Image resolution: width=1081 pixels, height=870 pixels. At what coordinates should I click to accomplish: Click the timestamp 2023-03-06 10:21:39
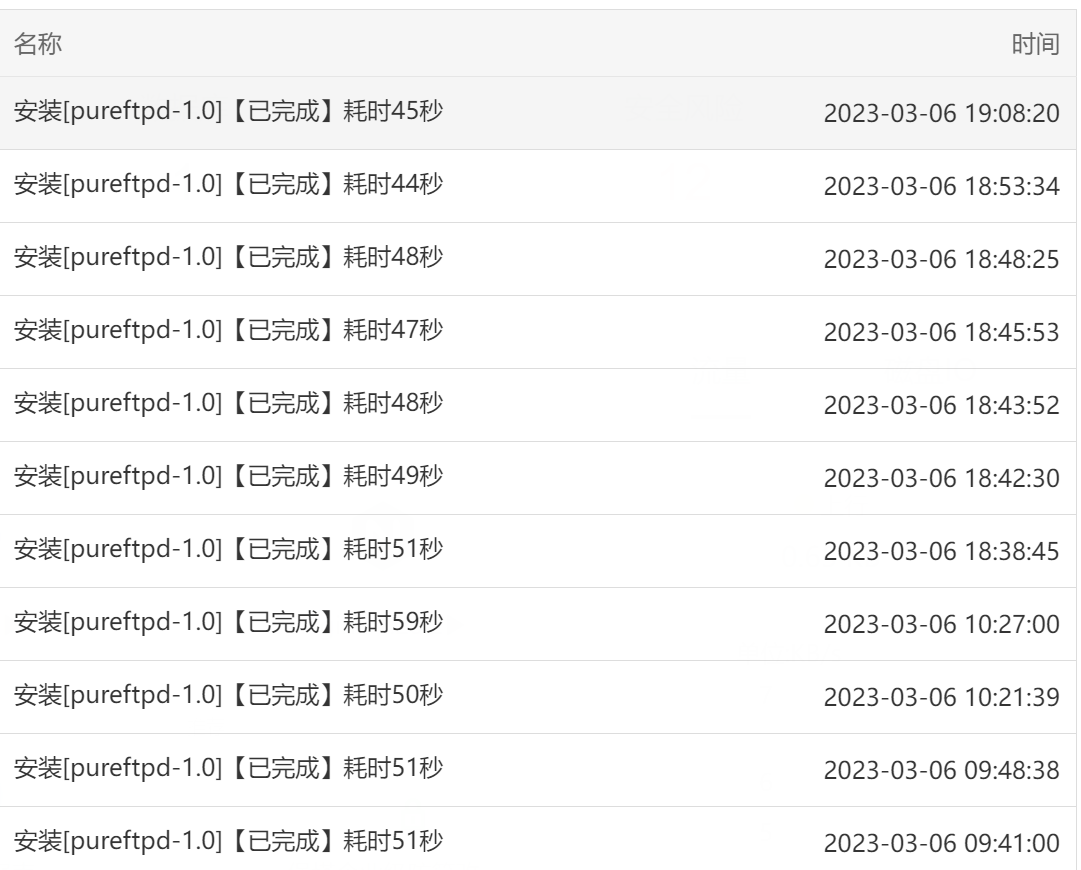(x=941, y=698)
